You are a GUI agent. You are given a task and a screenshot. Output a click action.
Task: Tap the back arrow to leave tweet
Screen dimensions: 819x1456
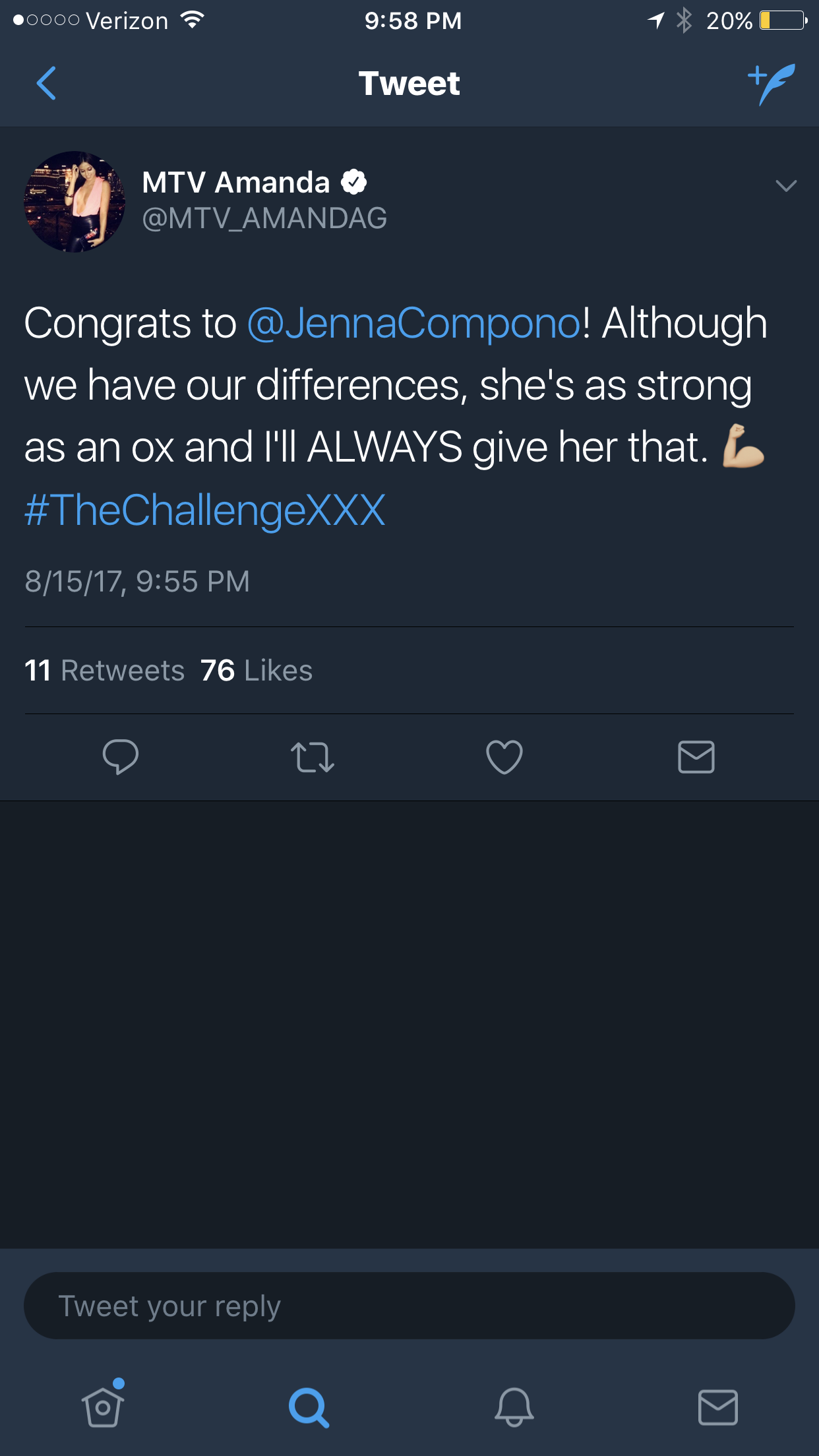pos(46,83)
